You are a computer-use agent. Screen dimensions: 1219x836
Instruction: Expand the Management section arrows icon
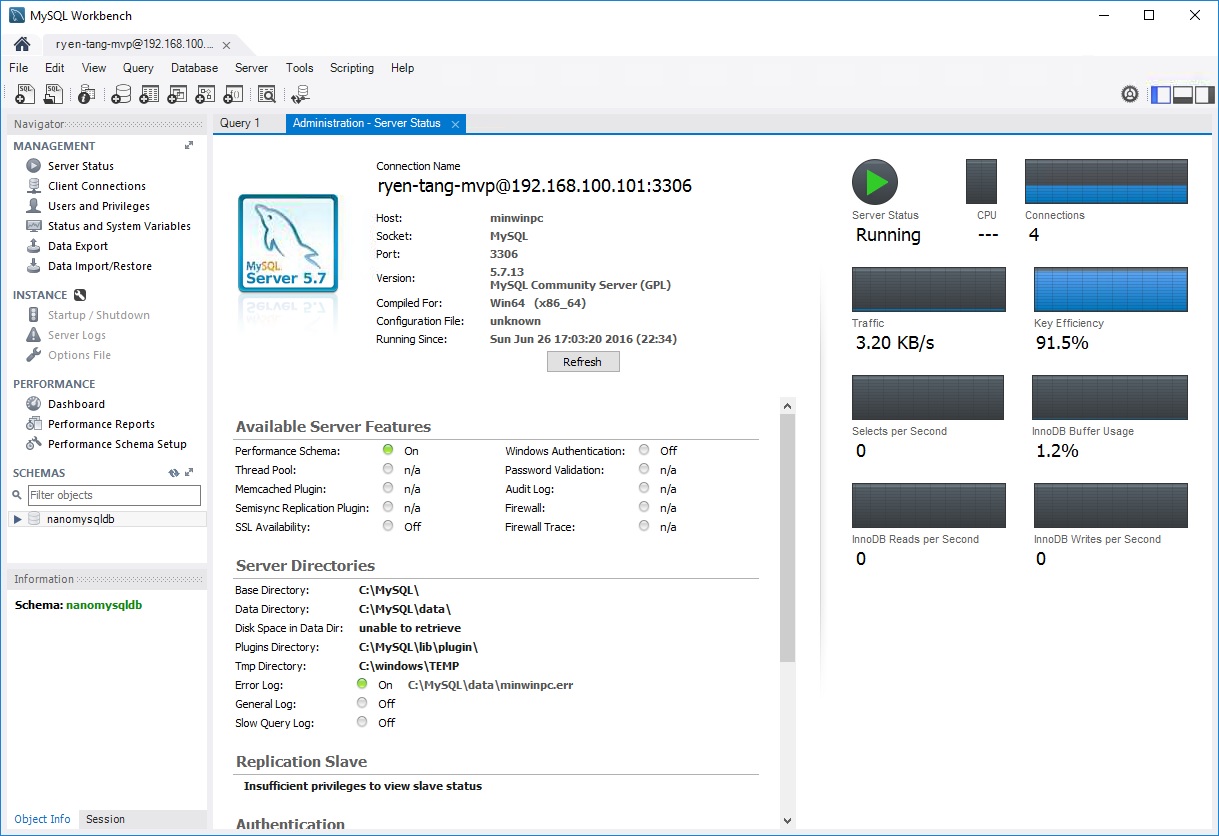189,146
